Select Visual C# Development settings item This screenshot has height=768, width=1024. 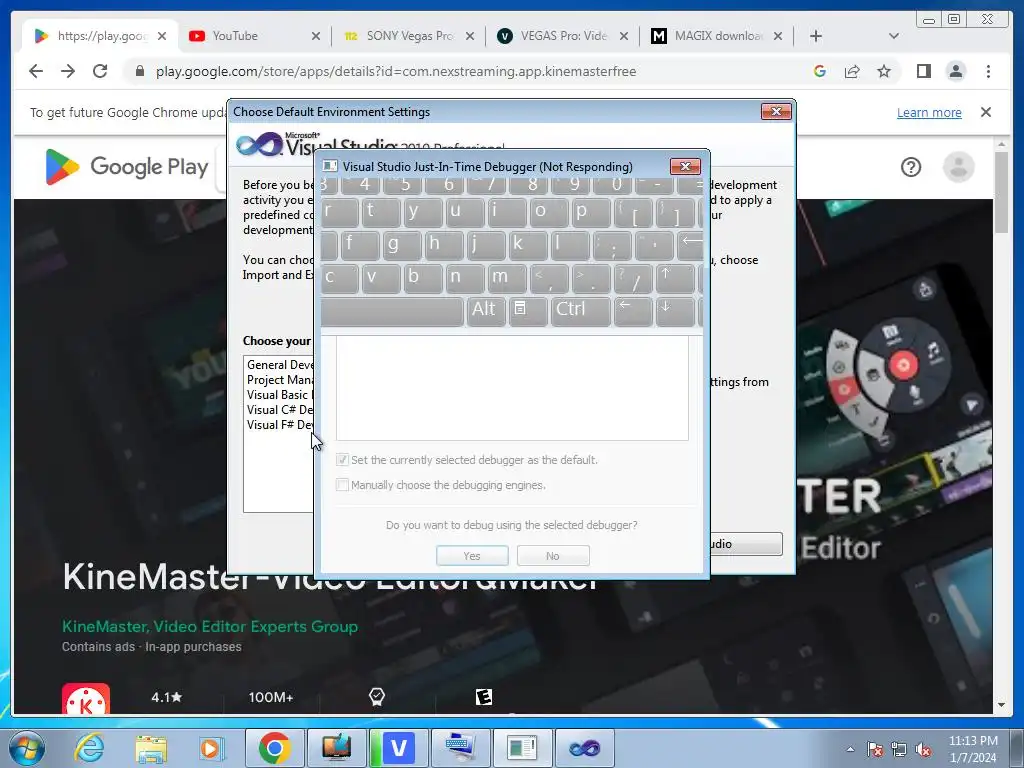(x=280, y=410)
